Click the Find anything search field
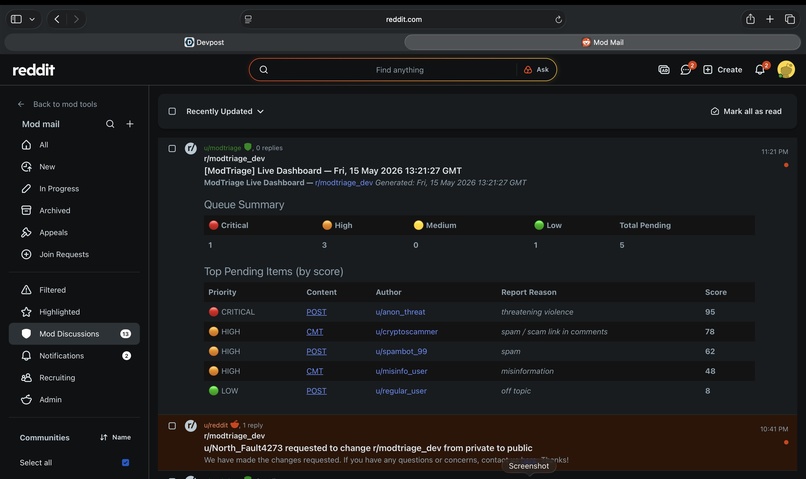This screenshot has height=479, width=806. 399,70
